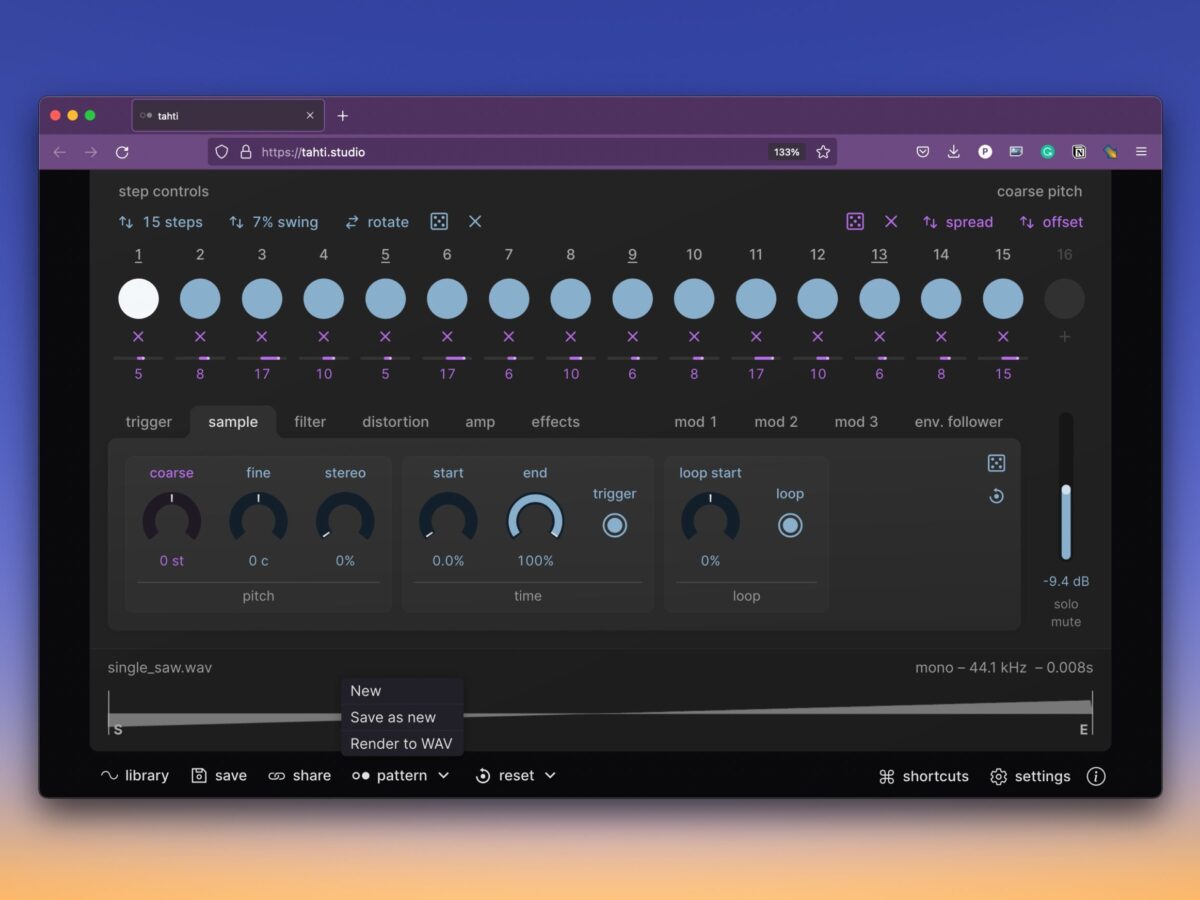Click the step controls randomize dice icon
1200x900 pixels.
pyautogui.click(x=438, y=222)
